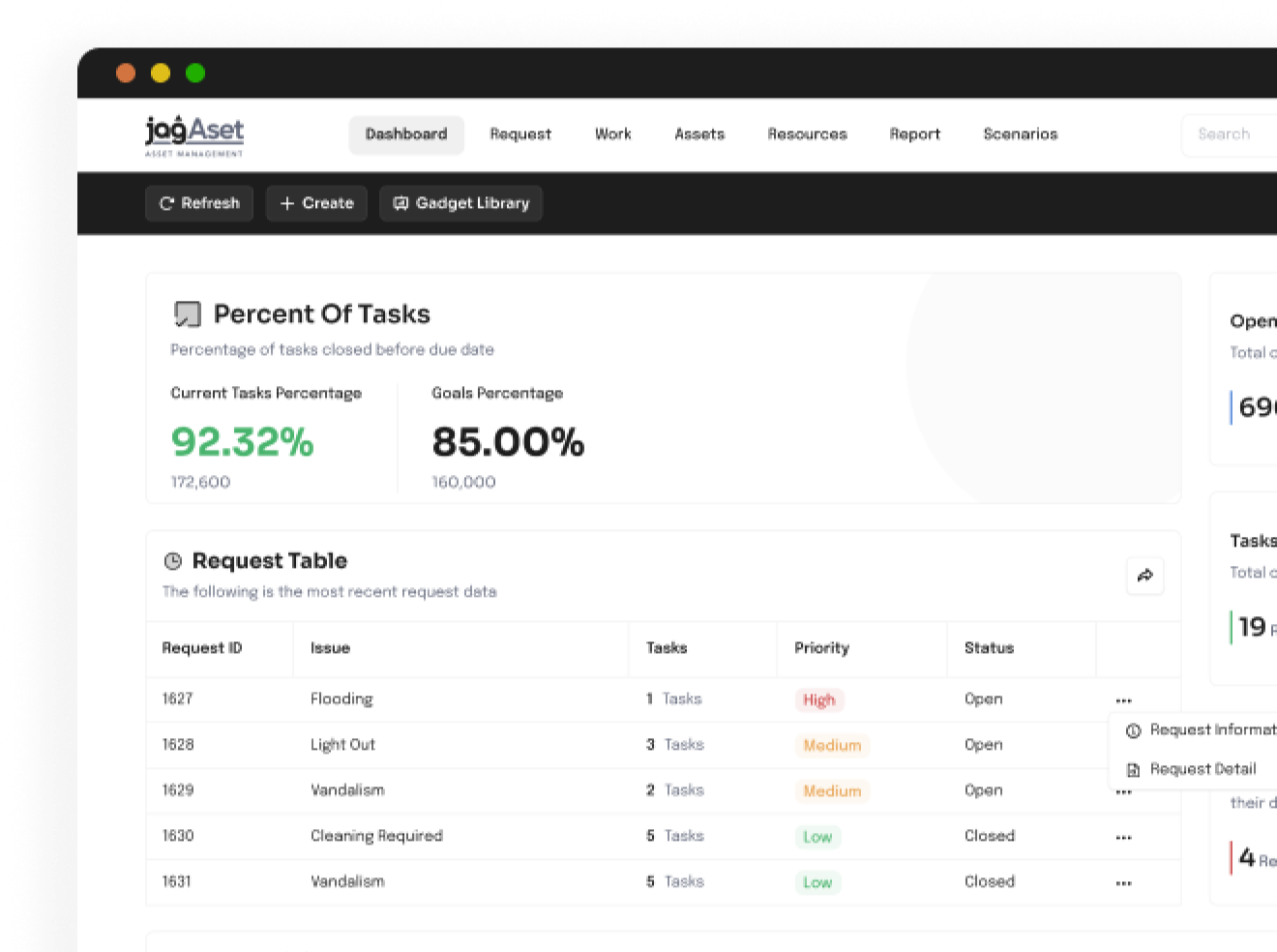
Task: Select request ID 1628
Action: (x=178, y=744)
